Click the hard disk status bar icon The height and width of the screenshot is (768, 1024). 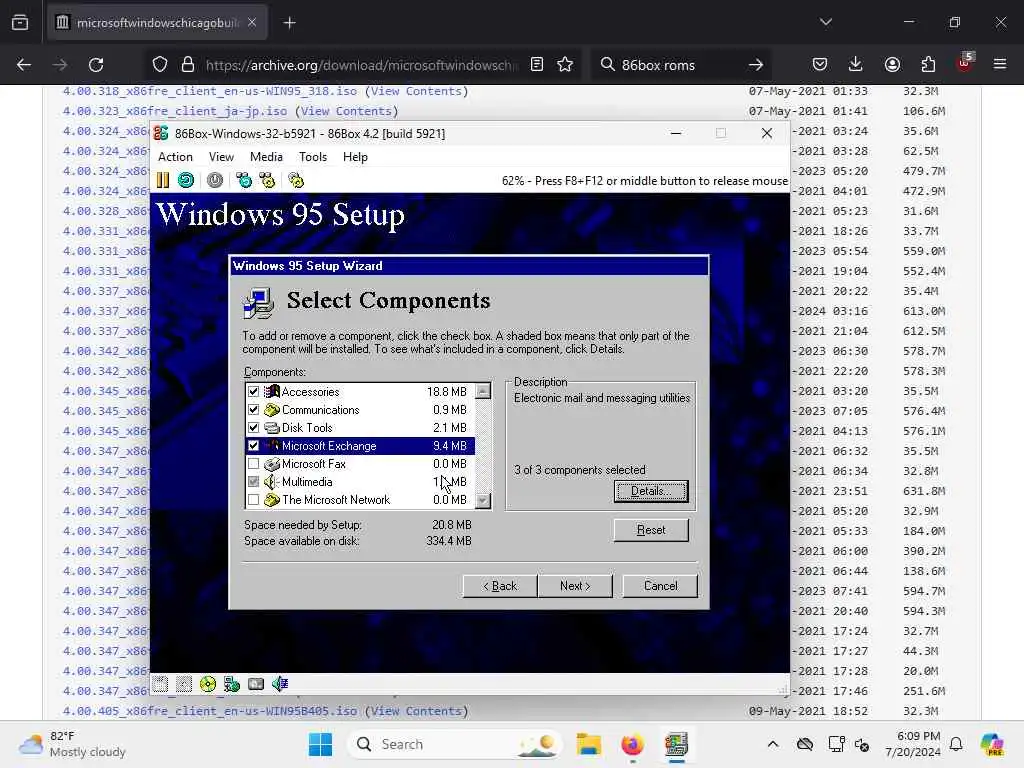pos(256,684)
